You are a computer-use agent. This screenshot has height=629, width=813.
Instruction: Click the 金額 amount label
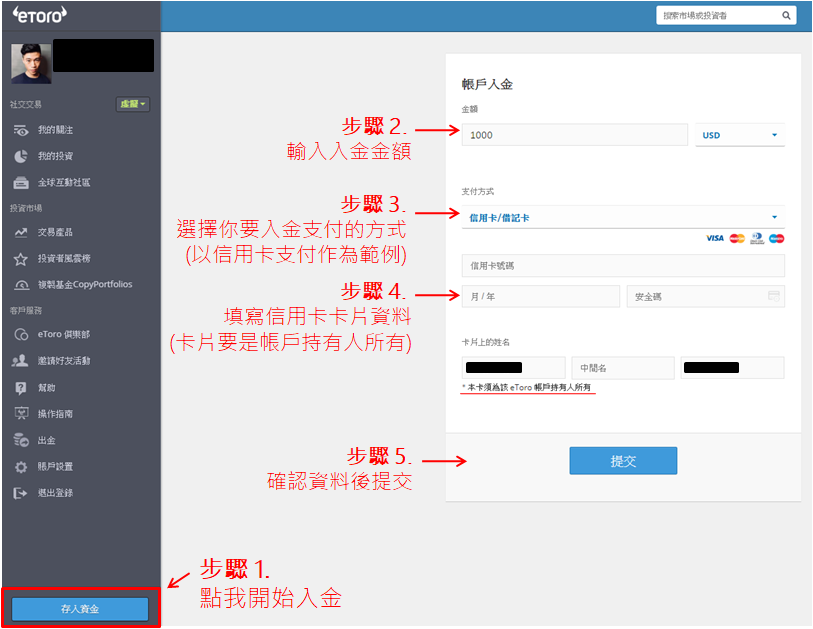470,109
